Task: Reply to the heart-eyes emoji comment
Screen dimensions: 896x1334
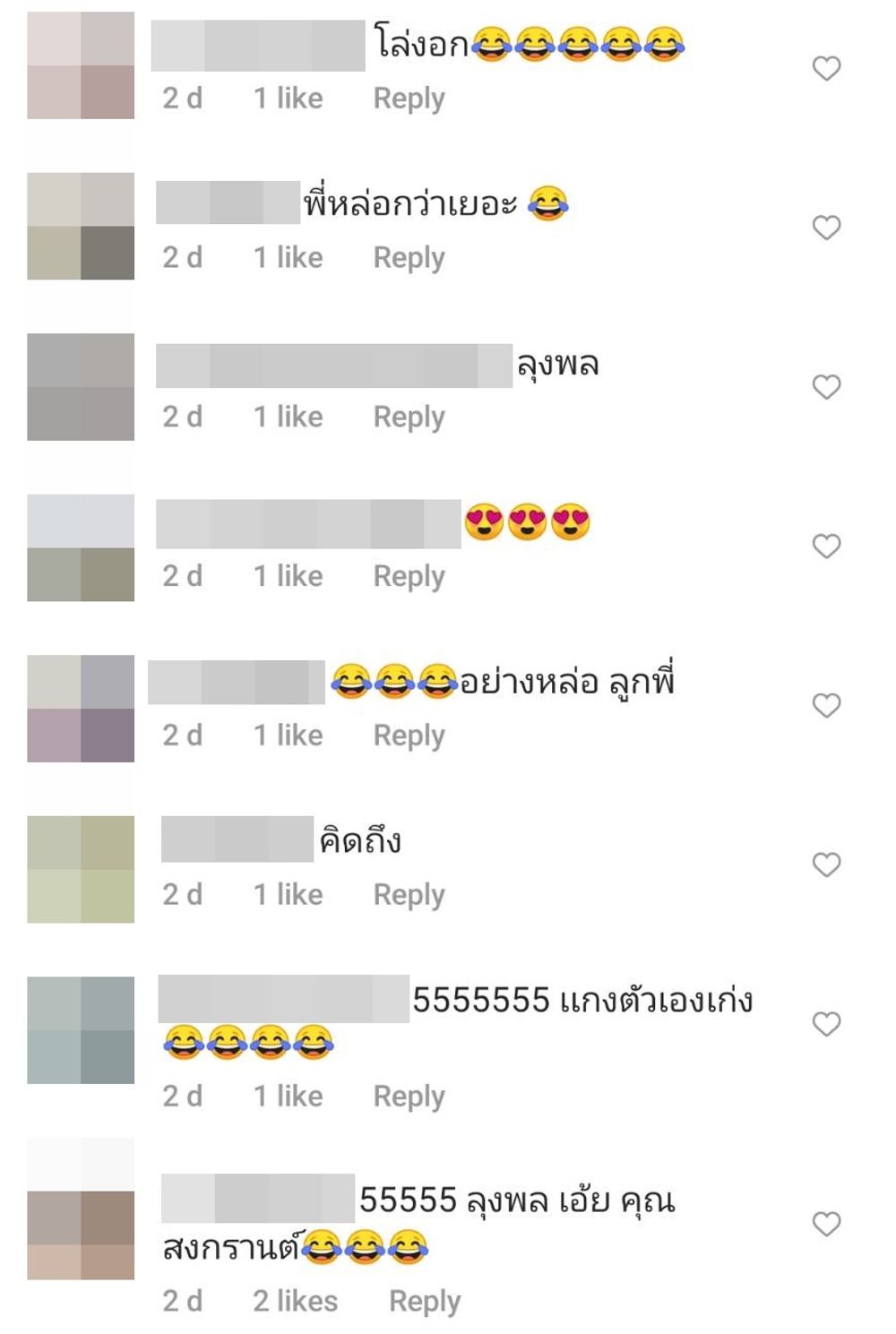Action: tap(409, 576)
